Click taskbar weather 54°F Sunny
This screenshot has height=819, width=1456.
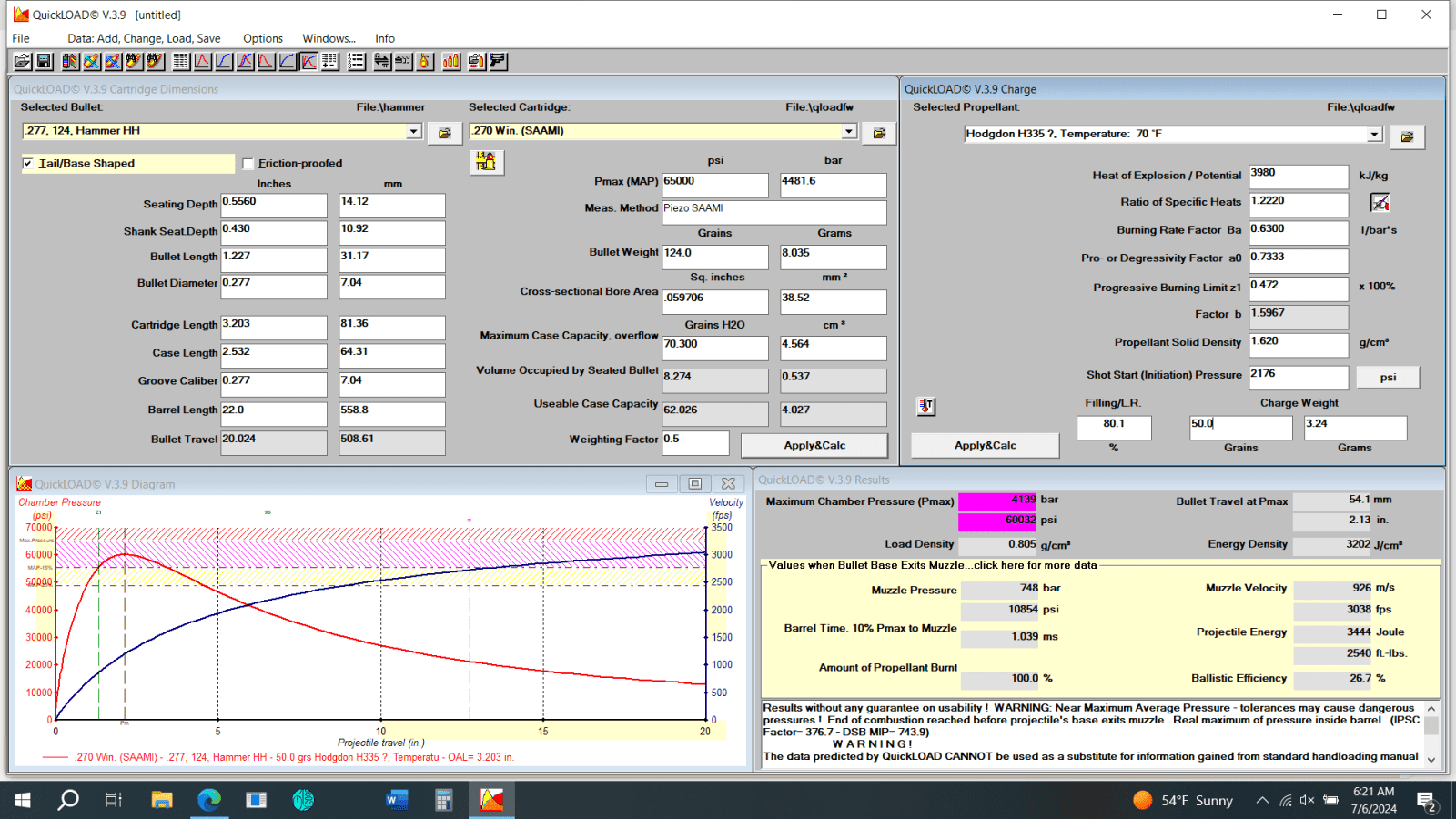(x=1183, y=800)
